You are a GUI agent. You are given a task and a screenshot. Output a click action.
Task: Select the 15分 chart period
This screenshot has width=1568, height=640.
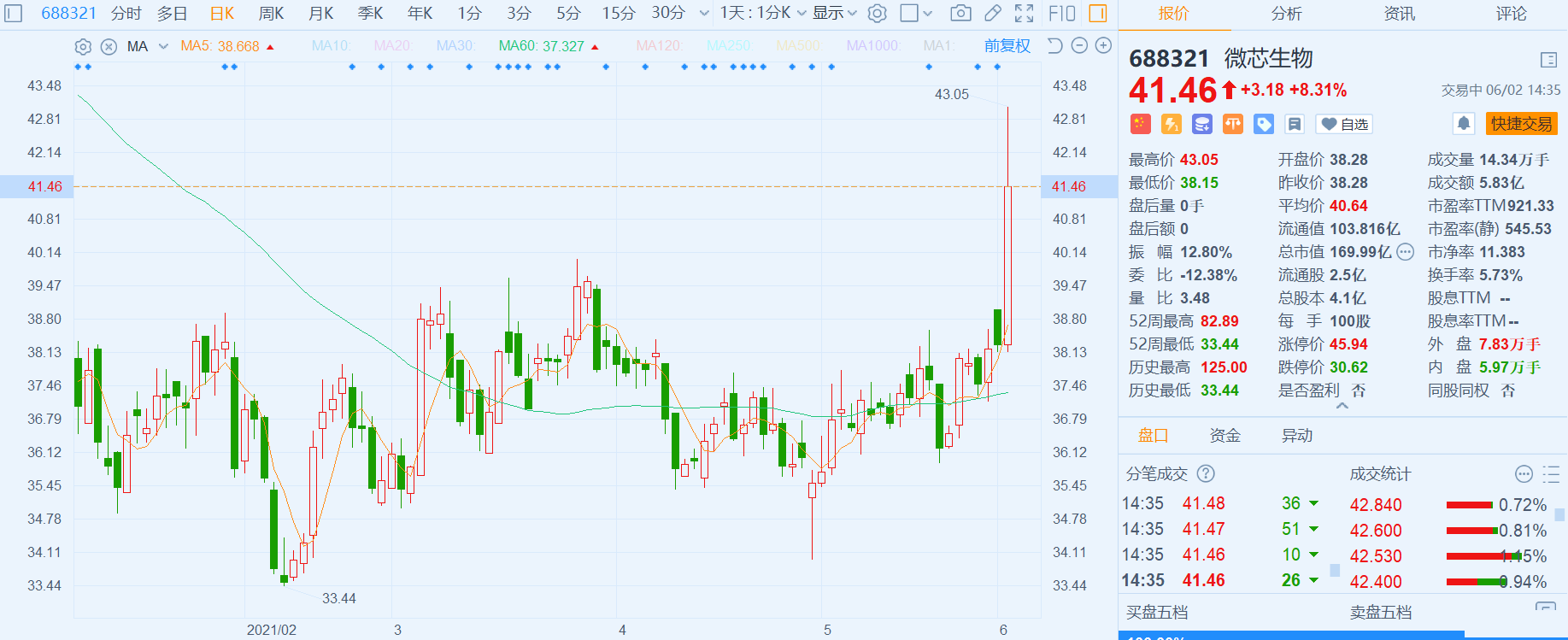point(619,13)
